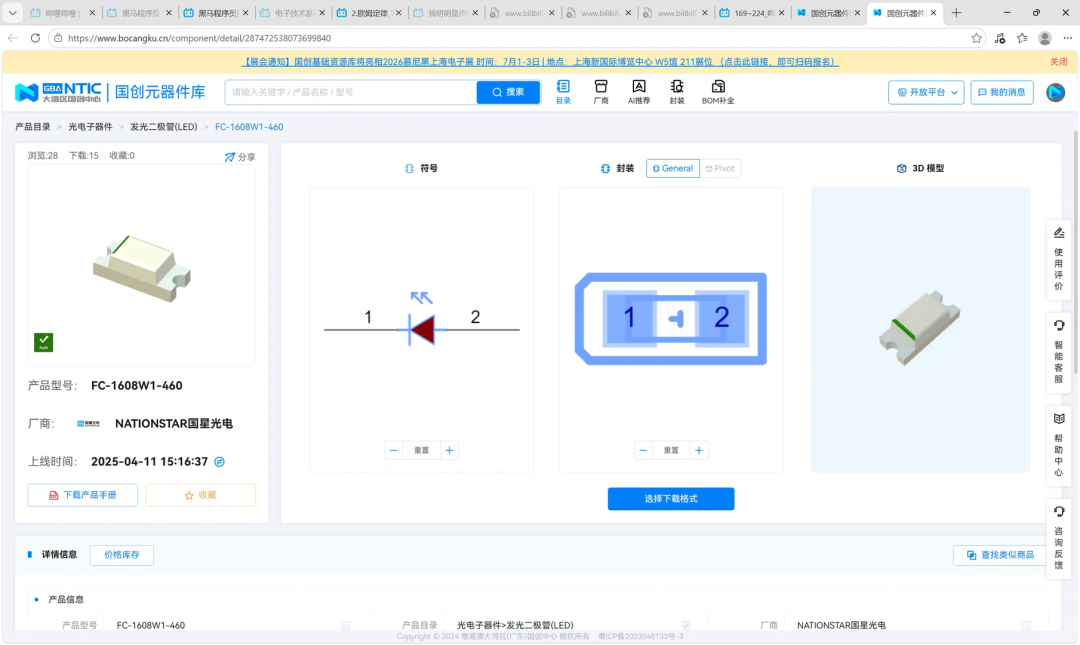This screenshot has height=645, width=1080.
Task: Zoom in the symbol preview with plus
Action: click(x=449, y=450)
